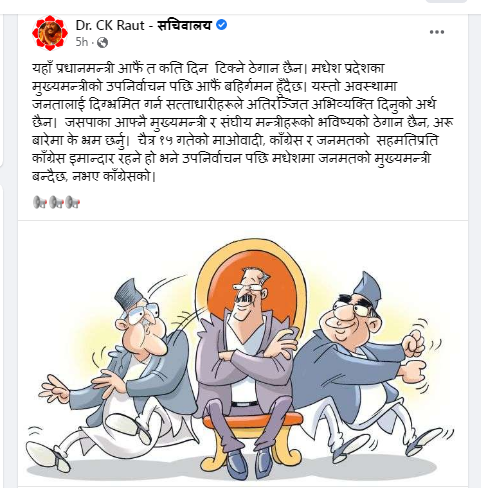Click the line beginning जनतालाई दिग्भ्रमित
Viewport: 481px width, 488px height.
234,104
